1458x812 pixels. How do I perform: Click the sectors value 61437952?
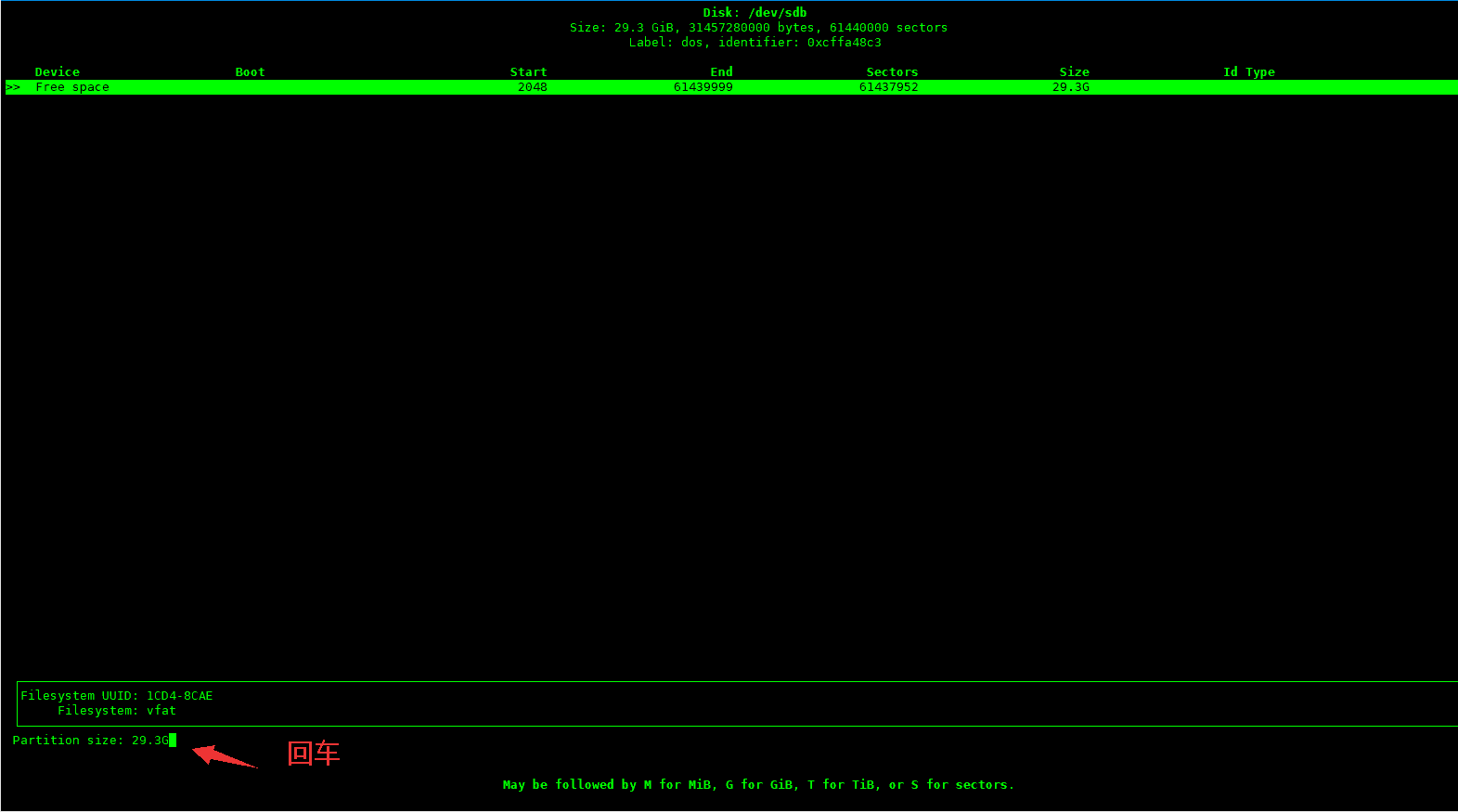pos(888,87)
